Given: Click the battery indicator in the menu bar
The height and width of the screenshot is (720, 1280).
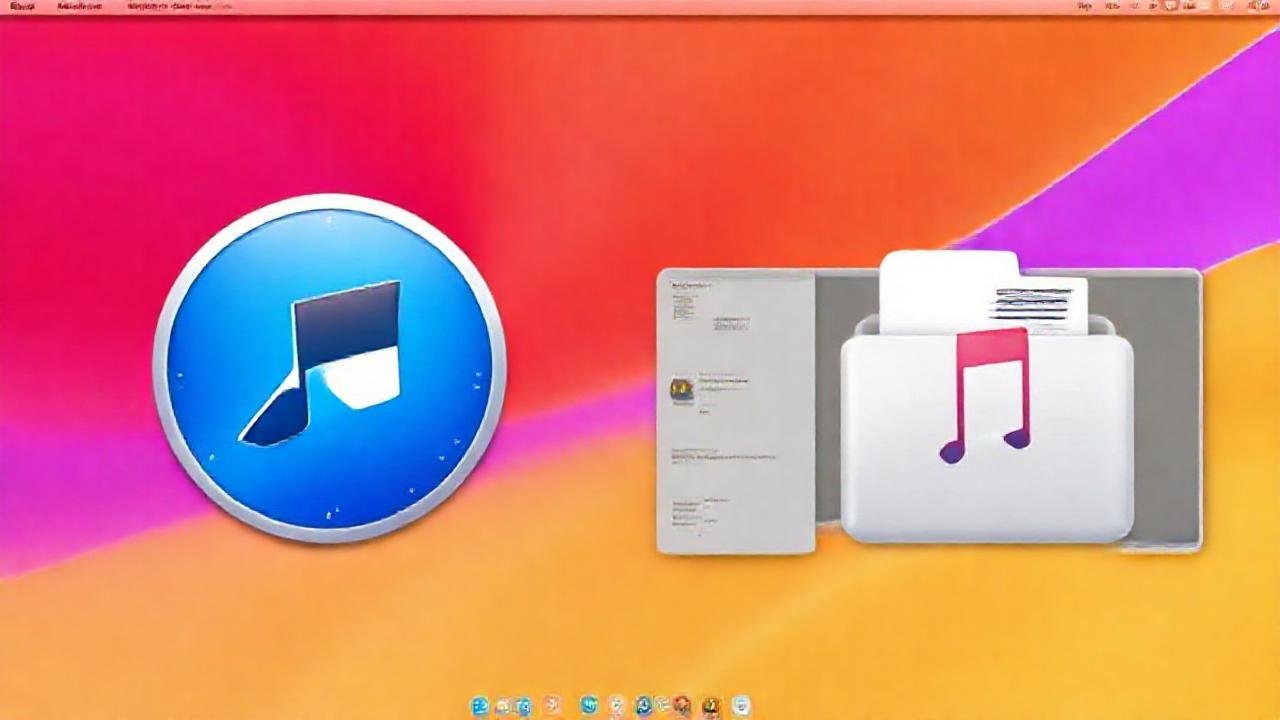Looking at the screenshot, I should (1170, 7).
